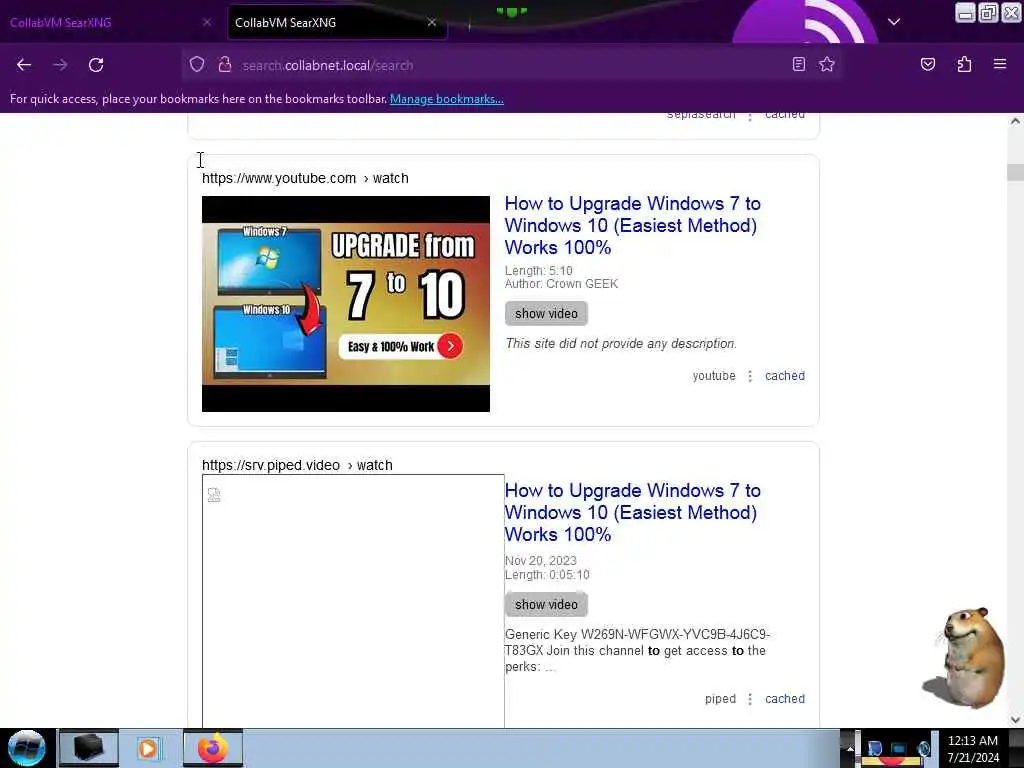This screenshot has width=1024, height=768.
Task: View site security lock information
Action: click(225, 64)
